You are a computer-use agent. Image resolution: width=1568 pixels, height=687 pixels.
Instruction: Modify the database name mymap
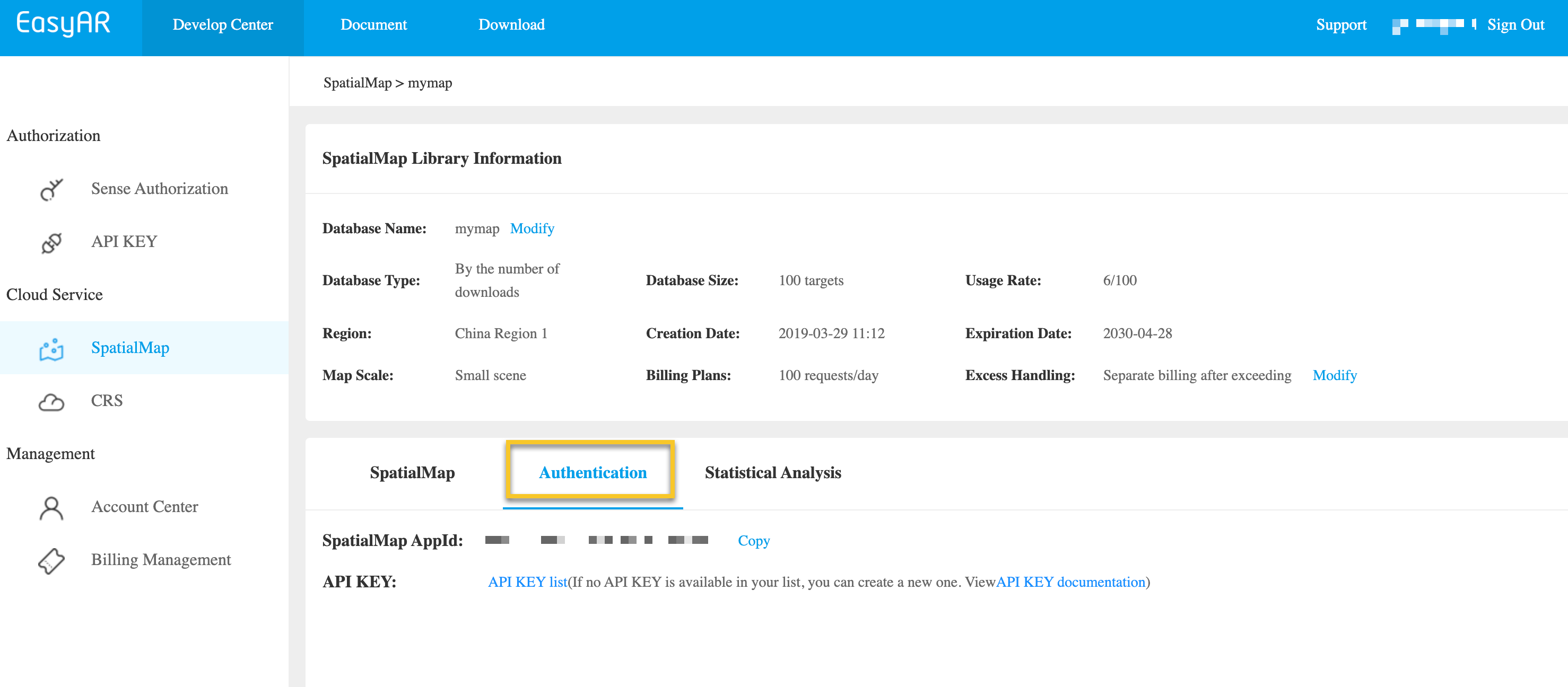click(x=532, y=229)
